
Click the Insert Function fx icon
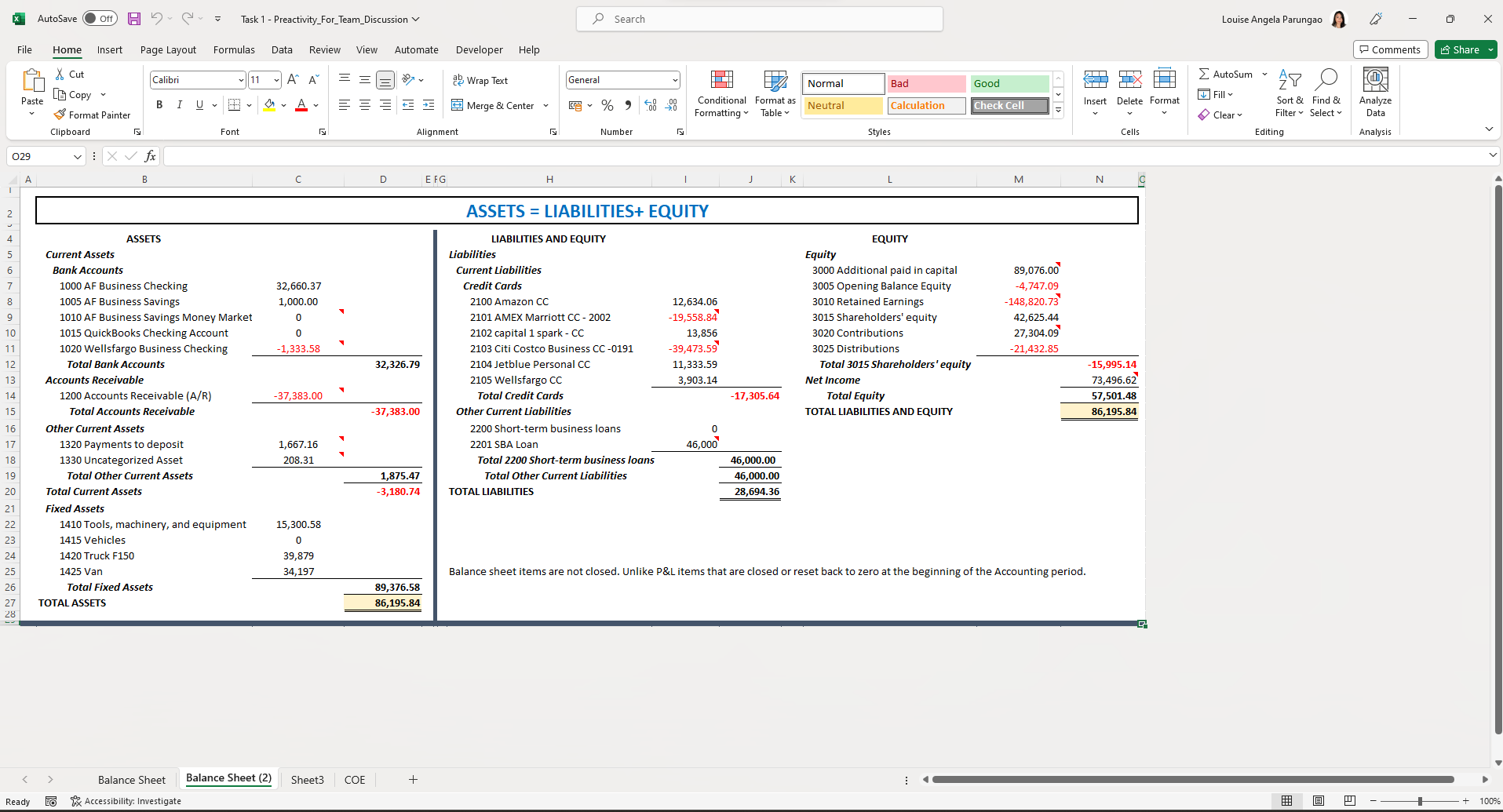pyautogui.click(x=151, y=156)
